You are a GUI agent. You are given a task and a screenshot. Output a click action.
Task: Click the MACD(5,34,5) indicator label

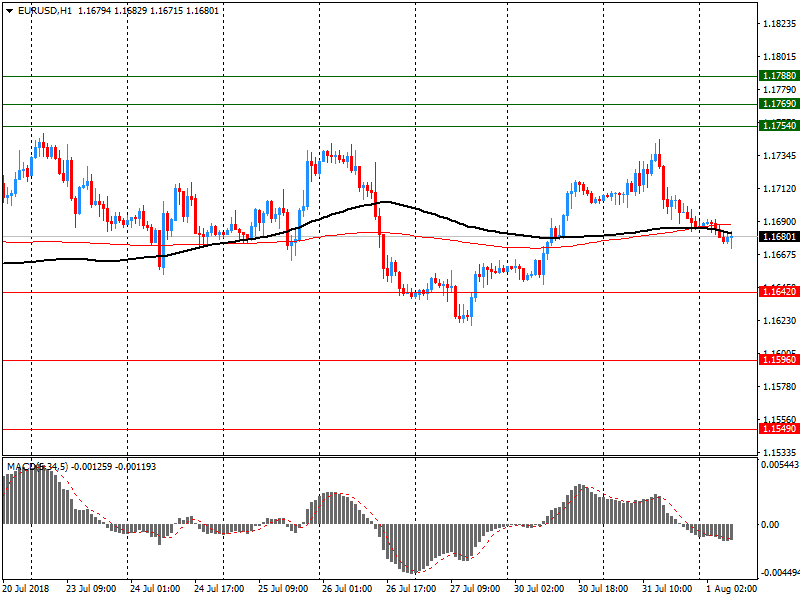coord(38,467)
